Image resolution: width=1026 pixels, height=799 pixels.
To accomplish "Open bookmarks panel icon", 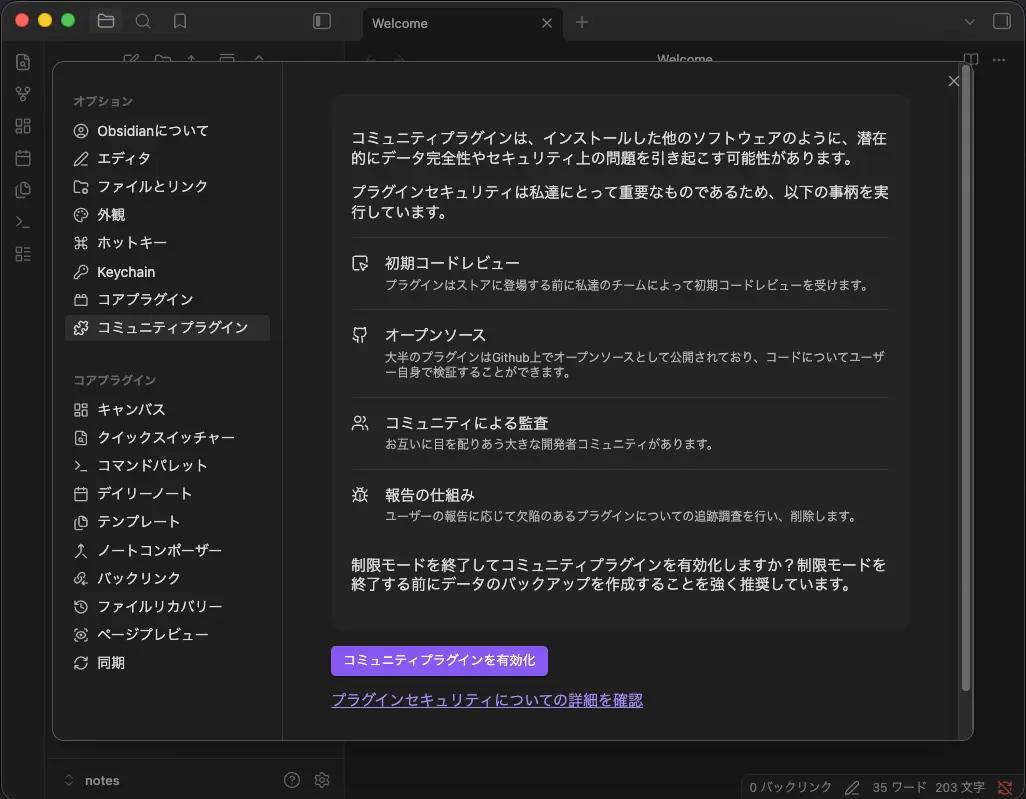I will [180, 22].
